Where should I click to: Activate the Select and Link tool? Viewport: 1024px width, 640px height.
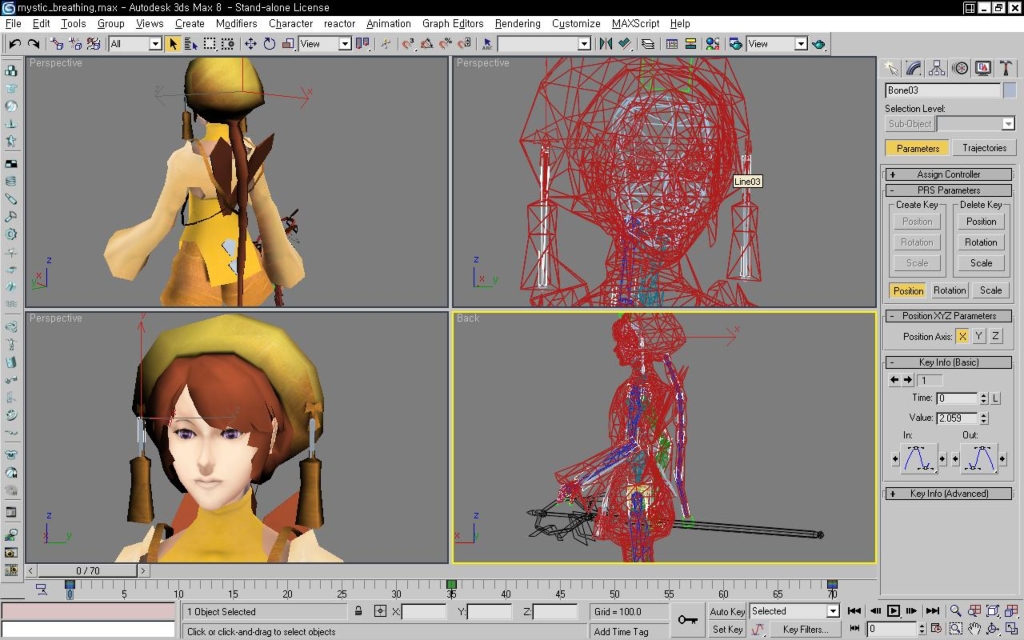click(x=57, y=44)
